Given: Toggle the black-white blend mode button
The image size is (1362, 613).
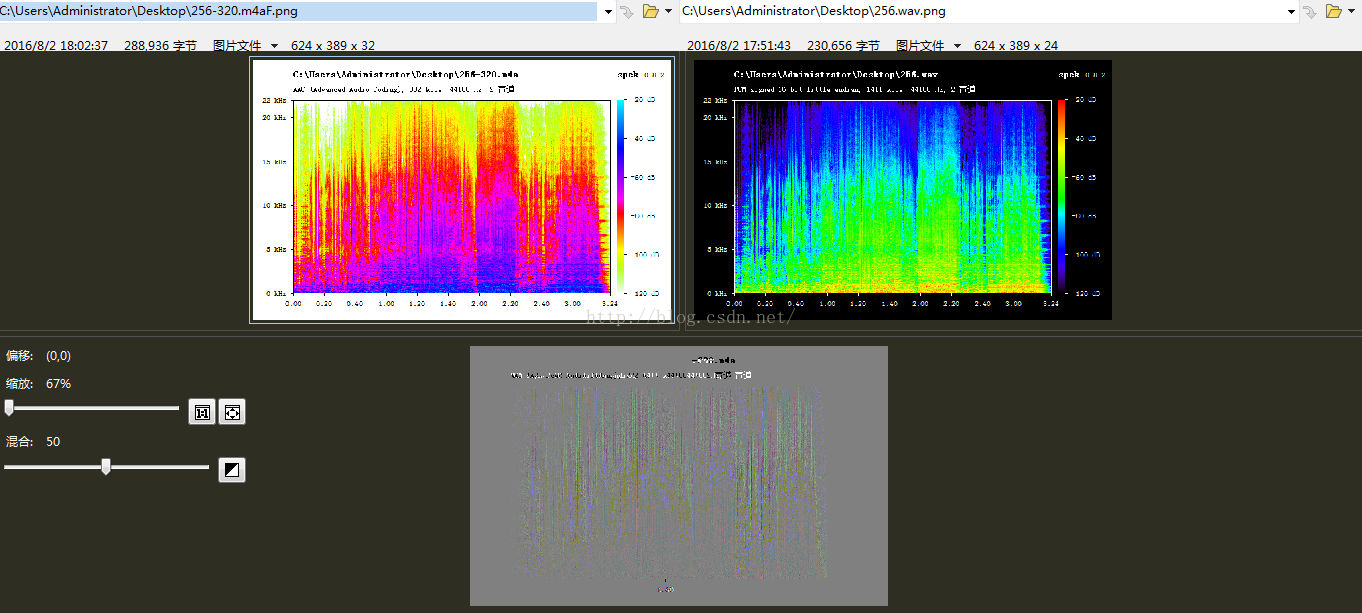Looking at the screenshot, I should [232, 470].
